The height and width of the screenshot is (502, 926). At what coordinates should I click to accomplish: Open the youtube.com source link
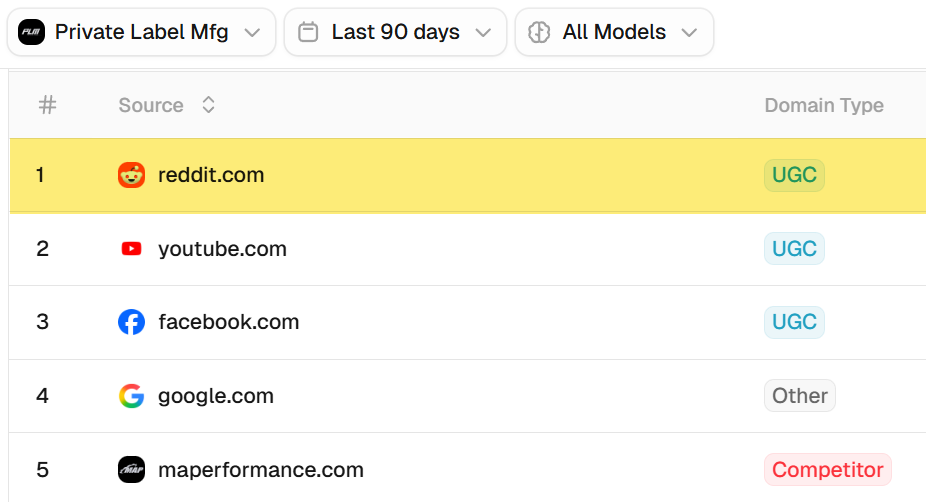click(x=222, y=249)
